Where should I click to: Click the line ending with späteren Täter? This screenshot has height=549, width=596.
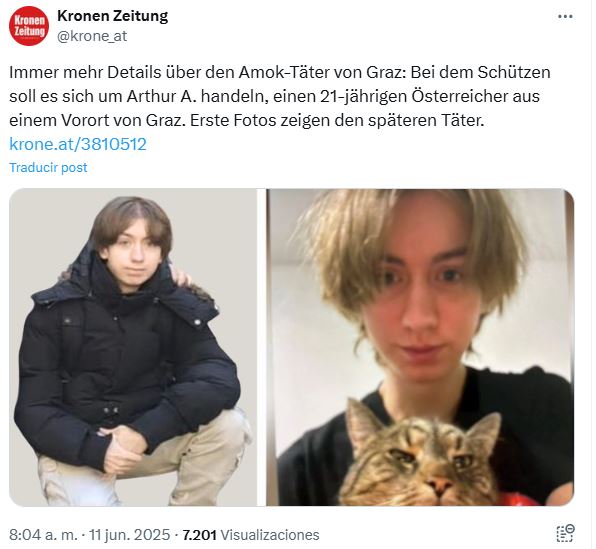tap(247, 120)
